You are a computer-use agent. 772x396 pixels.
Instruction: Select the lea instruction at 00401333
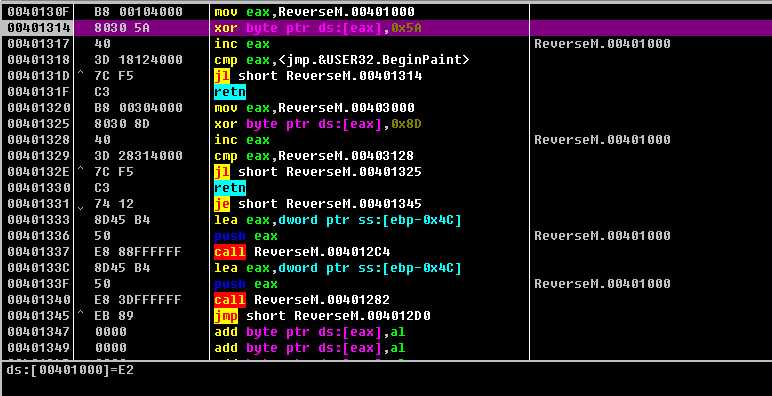(338, 220)
